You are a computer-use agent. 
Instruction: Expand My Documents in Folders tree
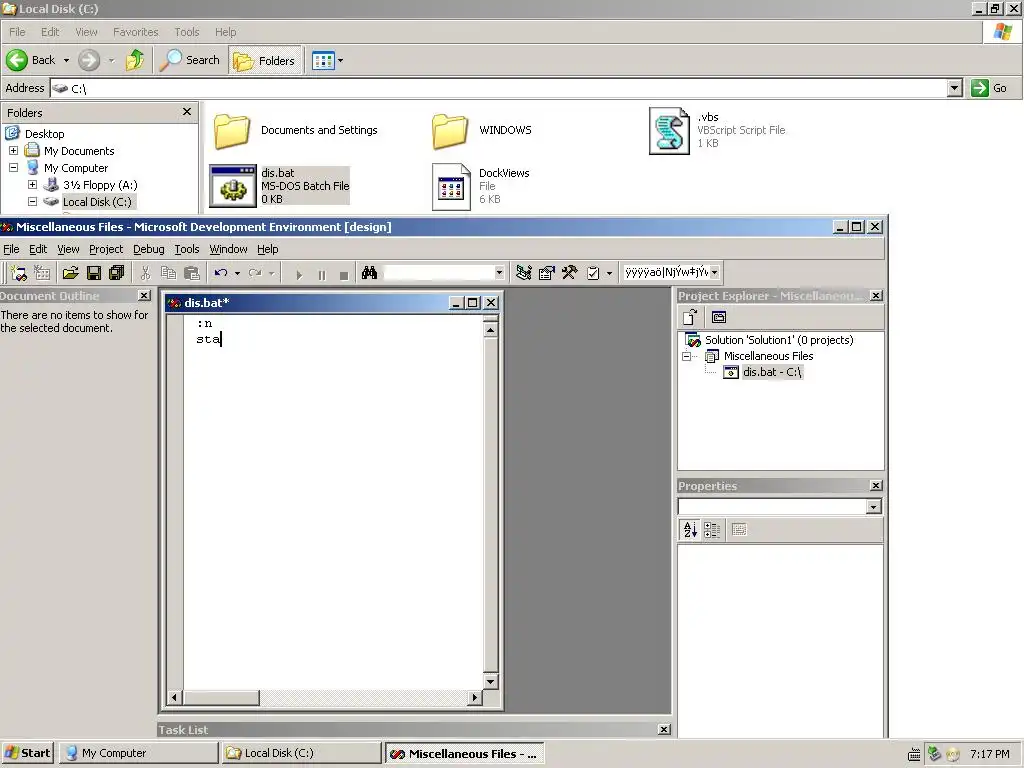point(13,151)
